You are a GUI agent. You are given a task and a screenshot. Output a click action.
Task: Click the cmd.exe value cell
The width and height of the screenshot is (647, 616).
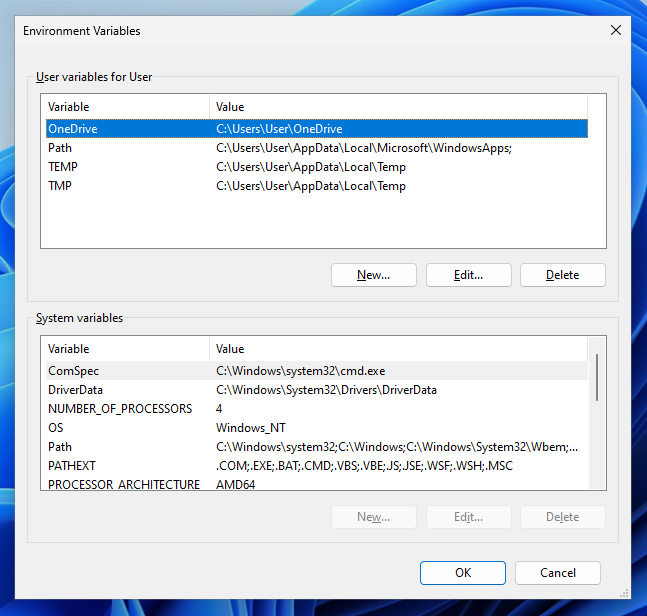click(x=300, y=371)
